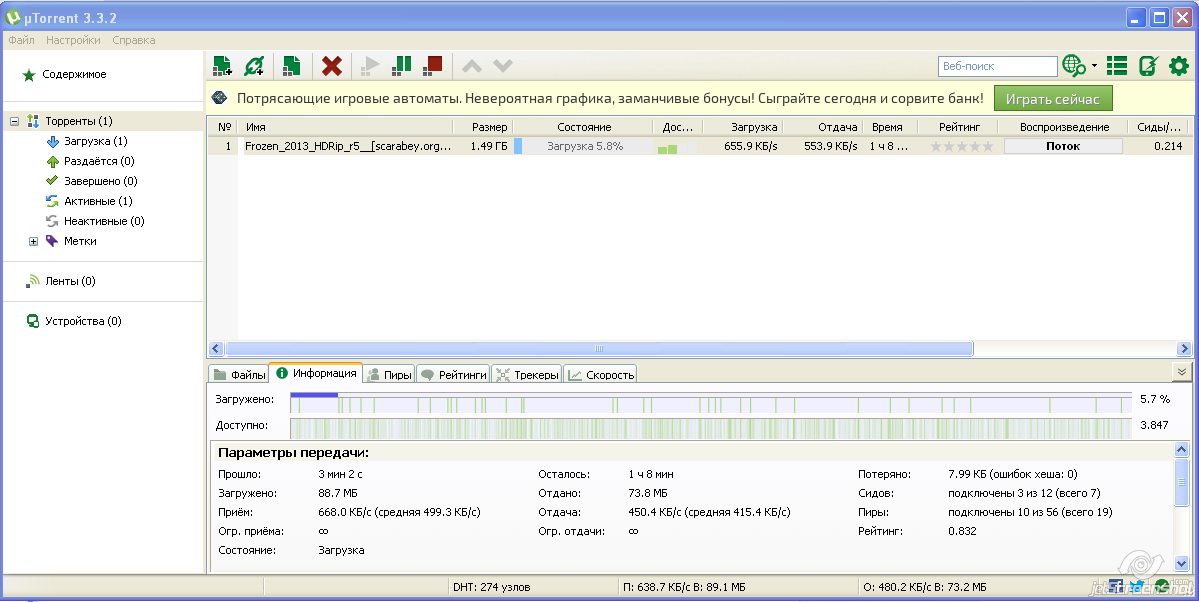
Task: Select the Frozen_2013_HDRip torrent row
Action: (x=700, y=145)
